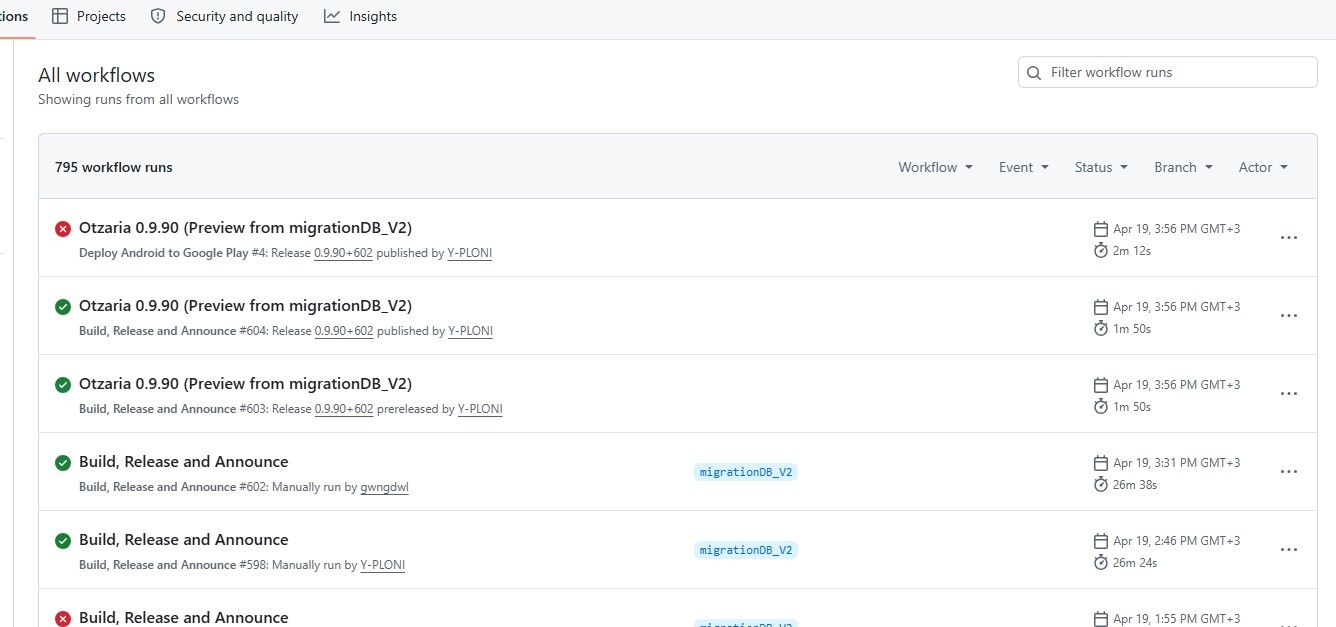Click success status icon of run #602
This screenshot has height=627, width=1336.
tap(63, 462)
